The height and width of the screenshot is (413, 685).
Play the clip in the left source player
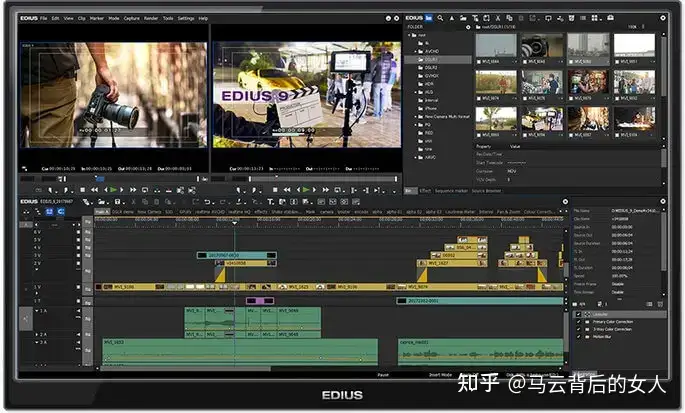(x=113, y=190)
